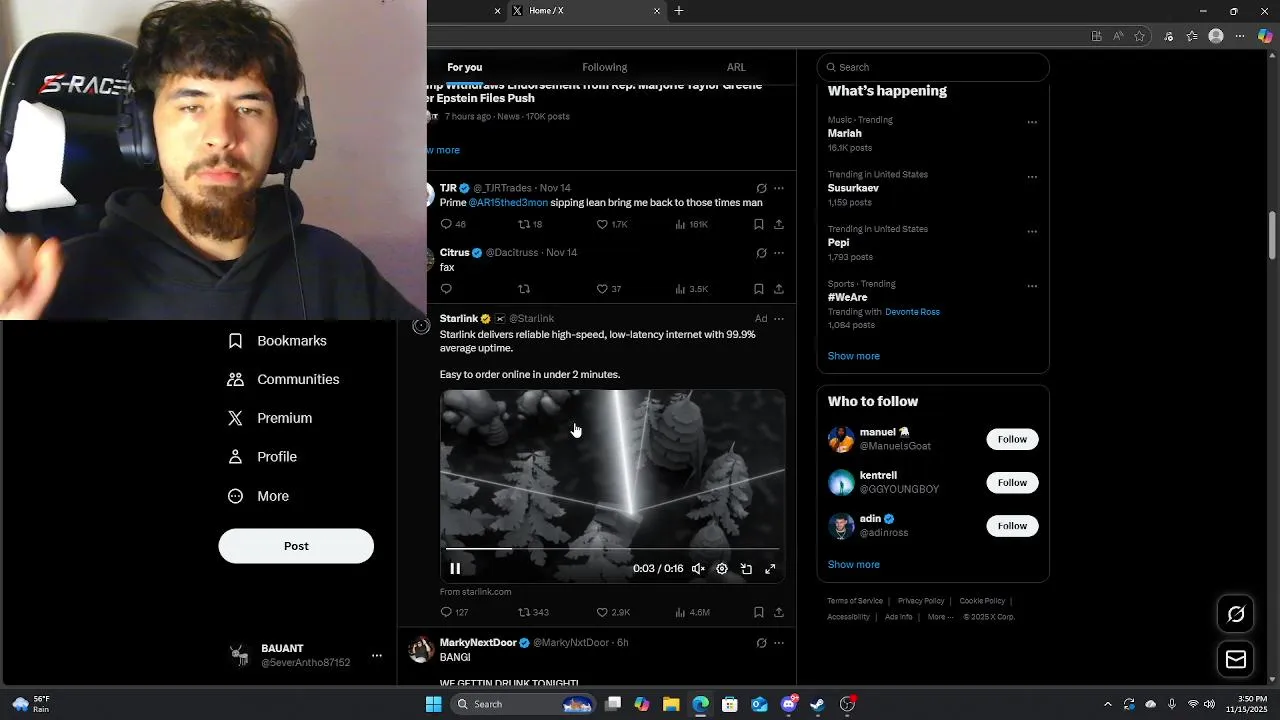Open more options on Starlink ad
The width and height of the screenshot is (1280, 720).
(779, 319)
